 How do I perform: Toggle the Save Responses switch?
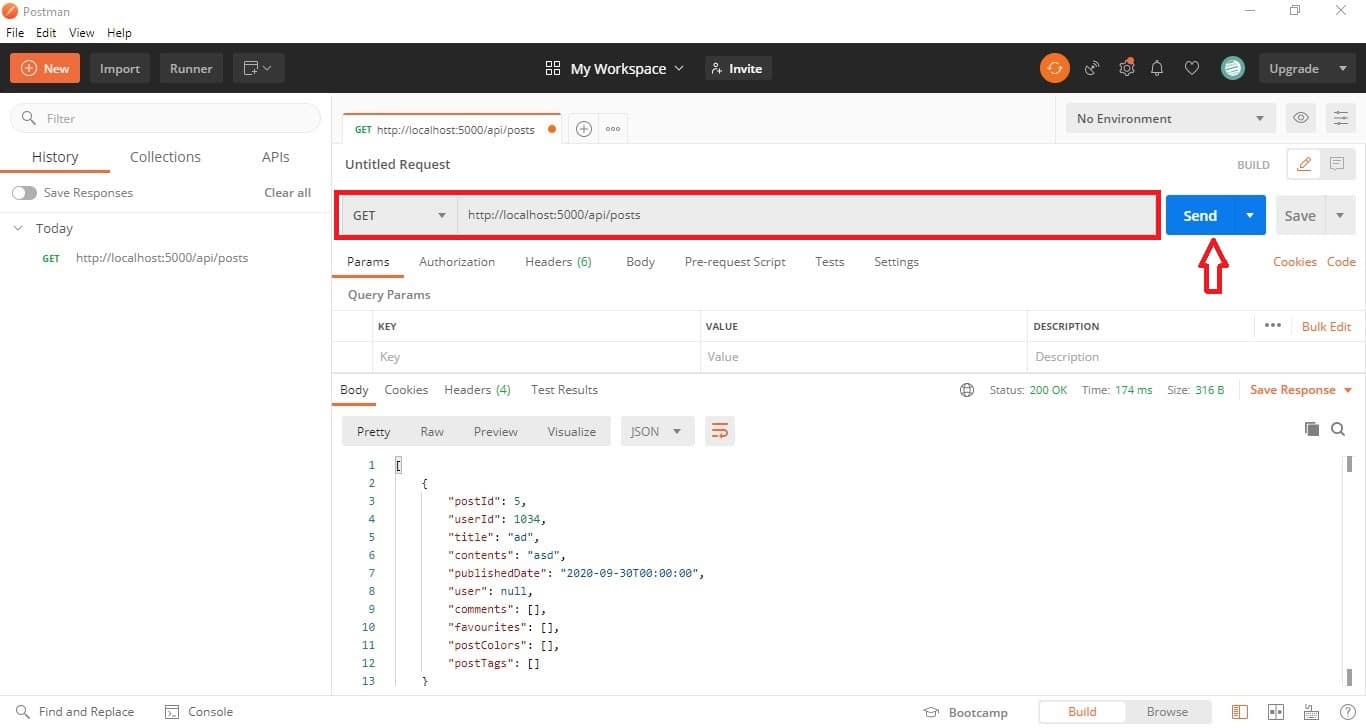coord(24,193)
